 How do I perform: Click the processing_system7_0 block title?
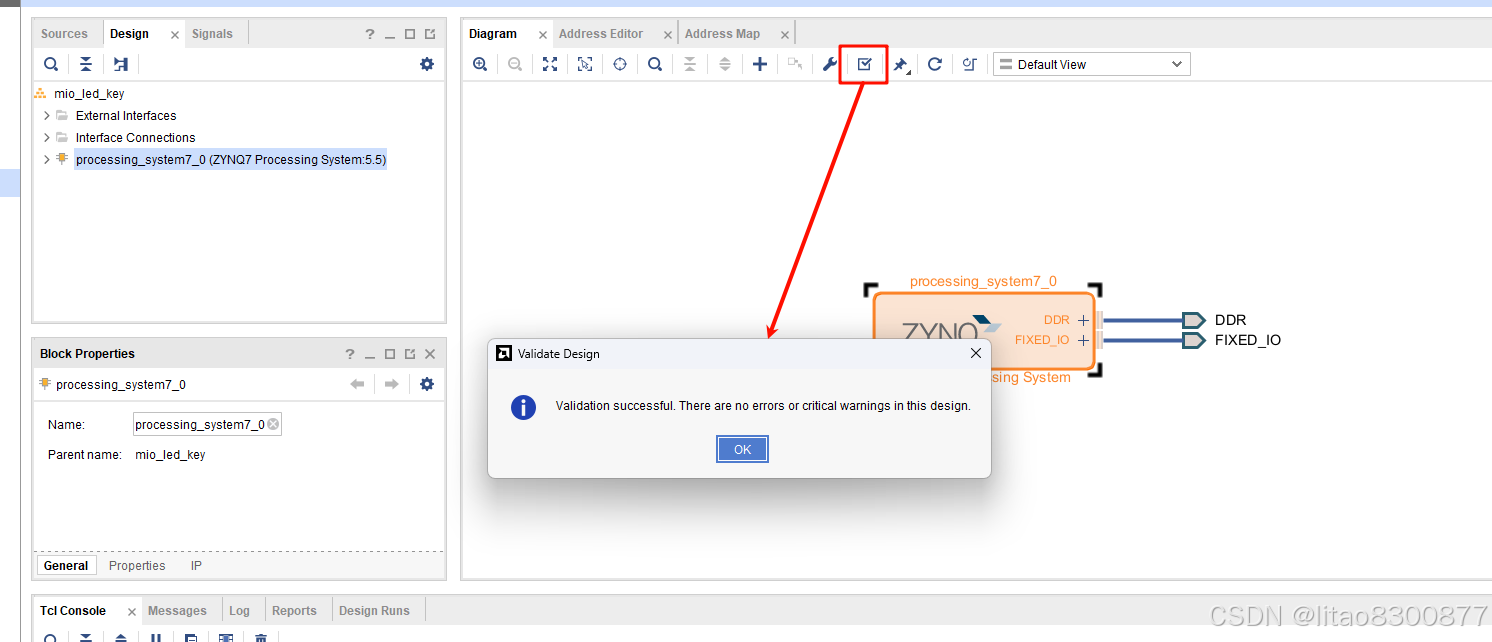click(x=983, y=282)
